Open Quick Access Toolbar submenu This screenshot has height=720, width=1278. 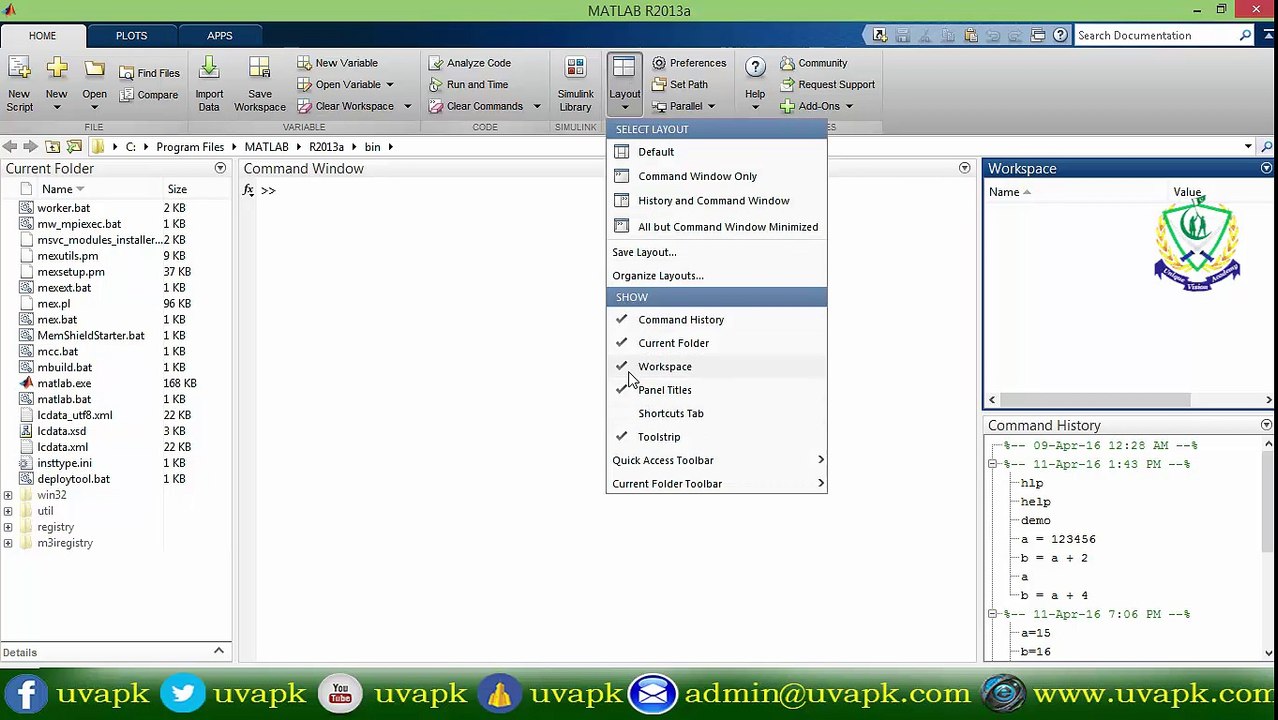(x=716, y=460)
